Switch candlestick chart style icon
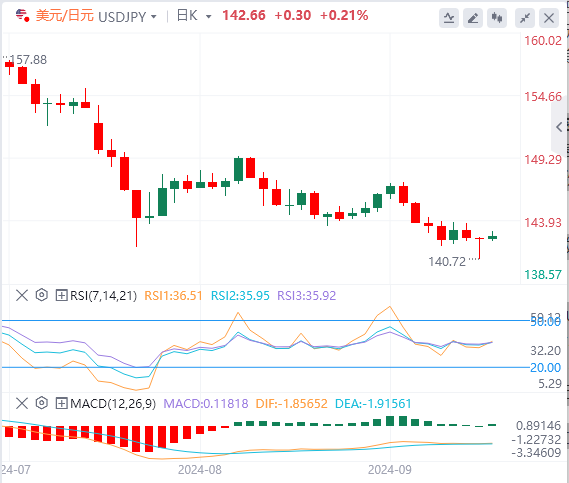Viewport: 569px width, 483px height. click(x=497, y=18)
